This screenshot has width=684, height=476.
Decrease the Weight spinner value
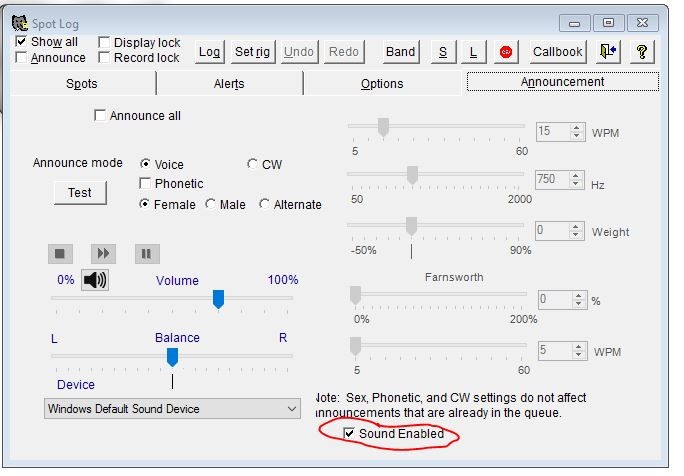click(x=576, y=234)
